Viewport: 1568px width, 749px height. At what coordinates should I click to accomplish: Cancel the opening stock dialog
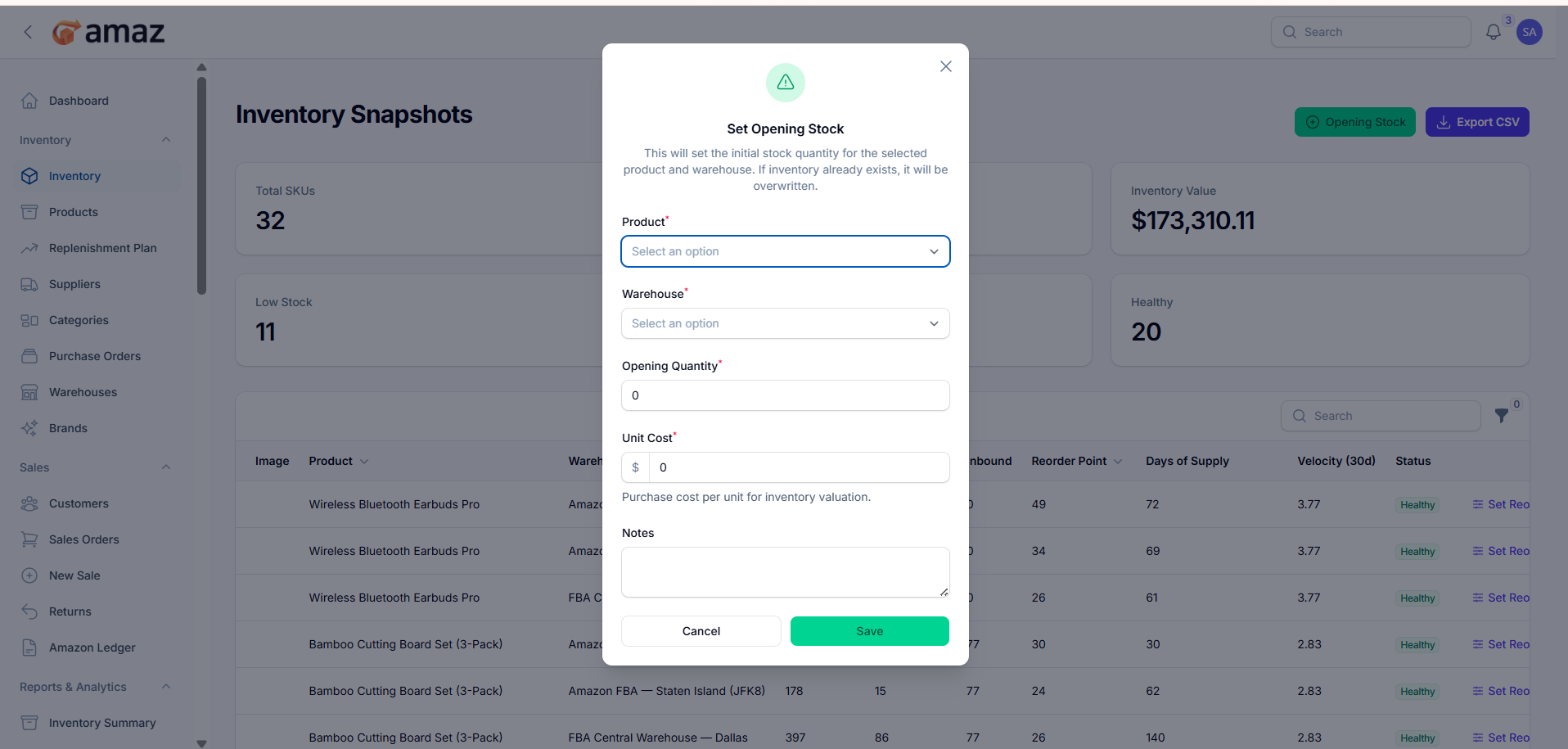click(x=701, y=631)
